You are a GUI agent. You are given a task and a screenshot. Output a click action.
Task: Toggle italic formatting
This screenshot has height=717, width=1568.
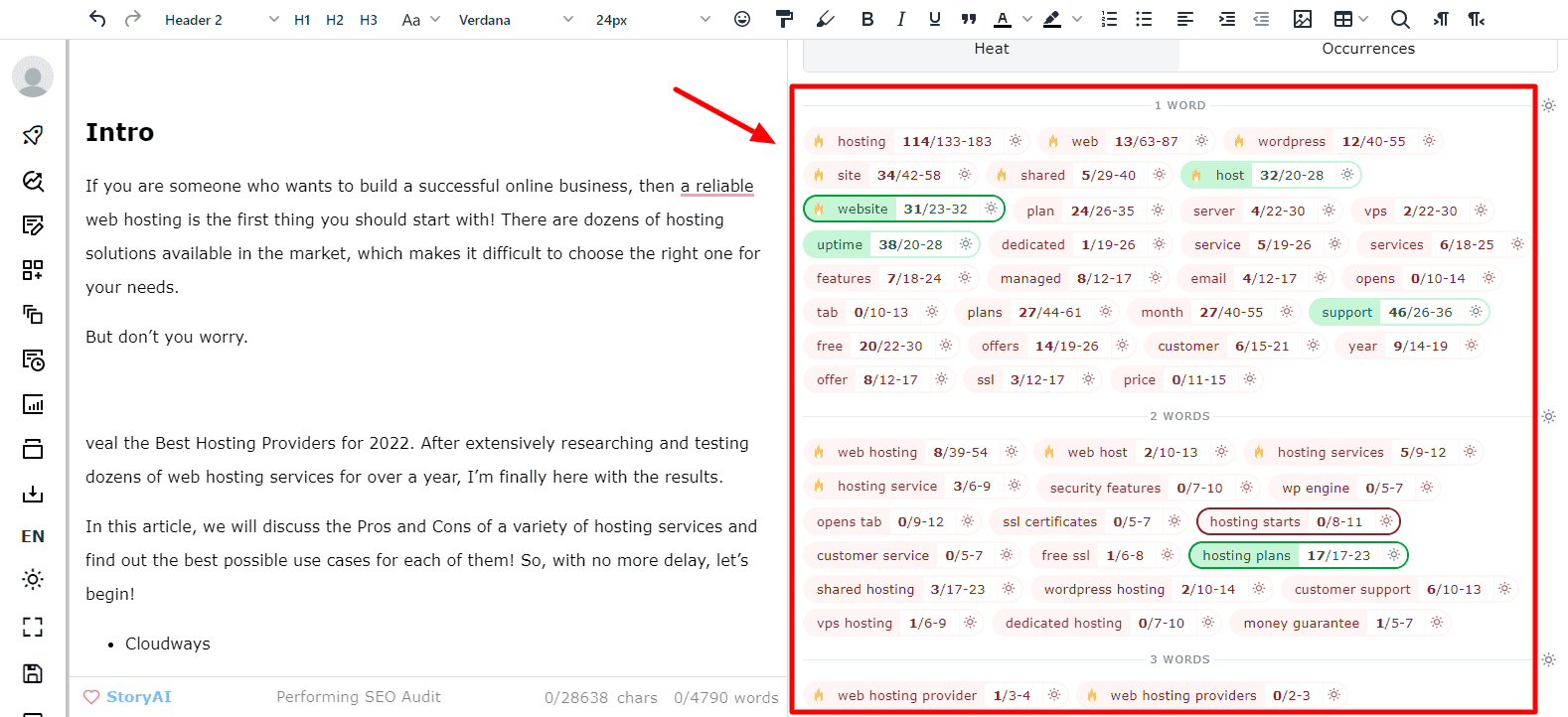pyautogui.click(x=901, y=19)
